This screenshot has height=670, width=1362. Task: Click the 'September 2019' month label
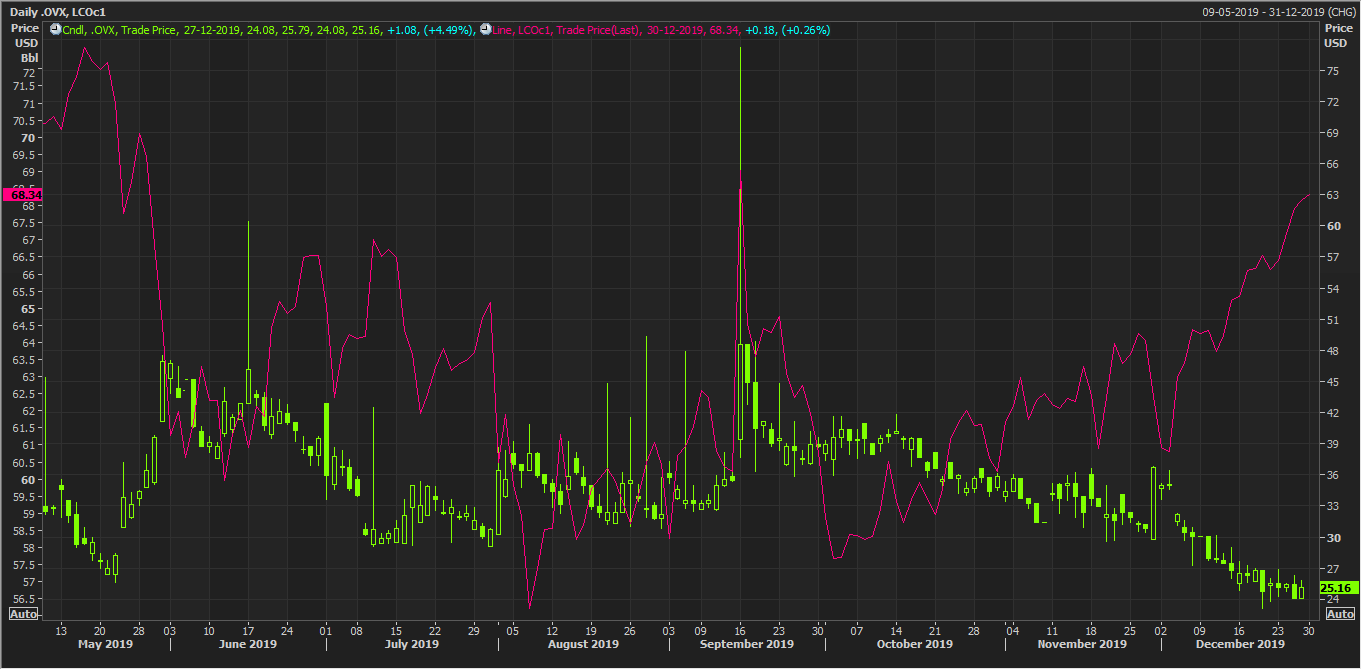coord(747,644)
